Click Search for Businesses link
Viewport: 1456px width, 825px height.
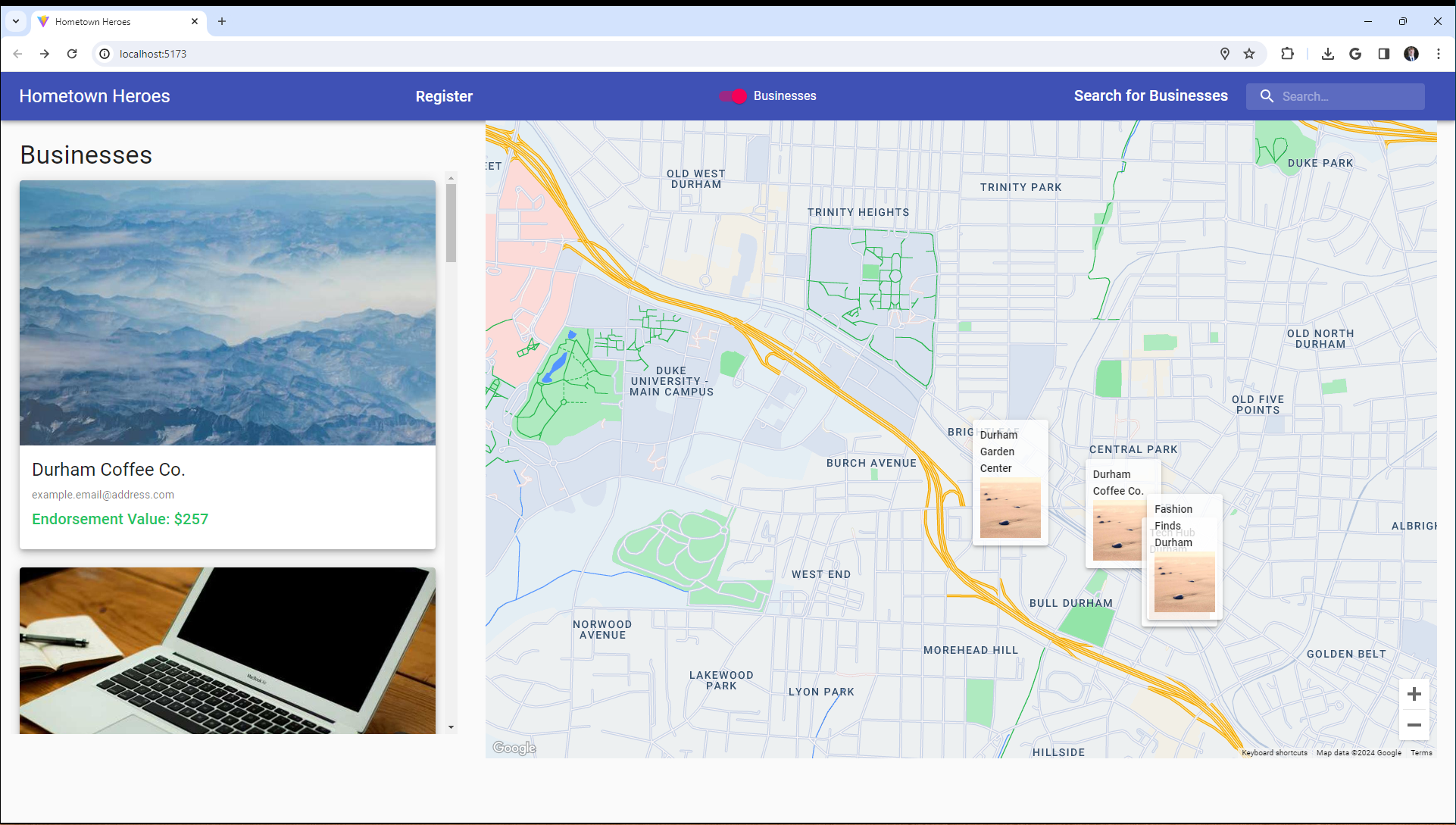(1150, 96)
